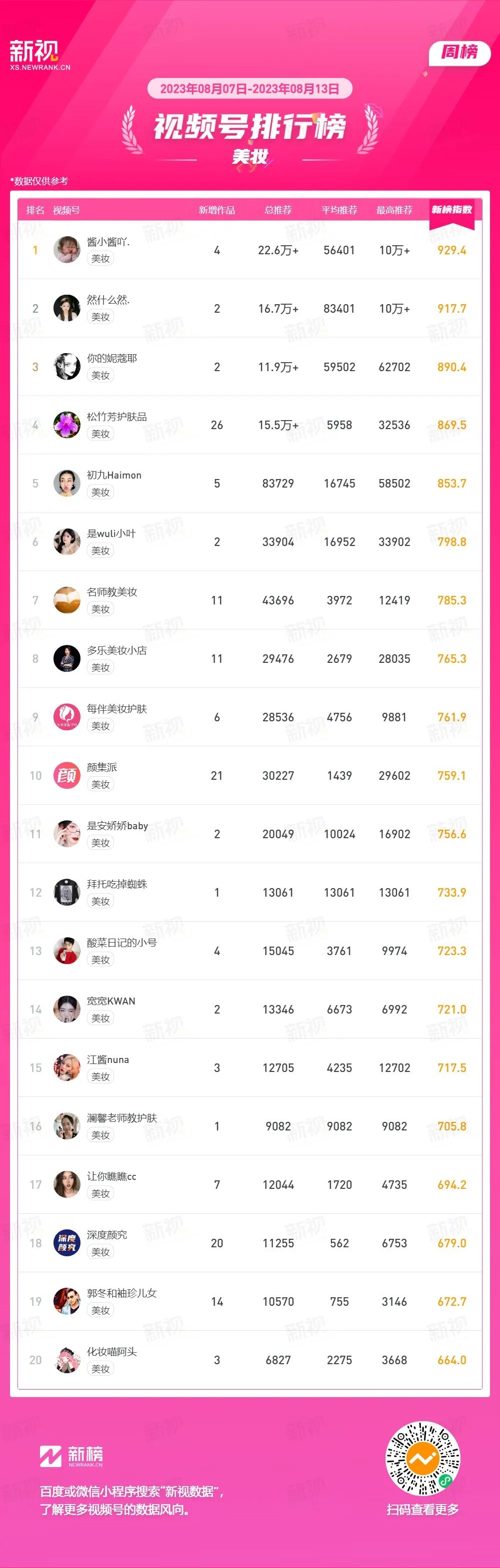Click avatar of 然什么然.
Image resolution: width=500 pixels, height=1568 pixels.
(x=67, y=309)
